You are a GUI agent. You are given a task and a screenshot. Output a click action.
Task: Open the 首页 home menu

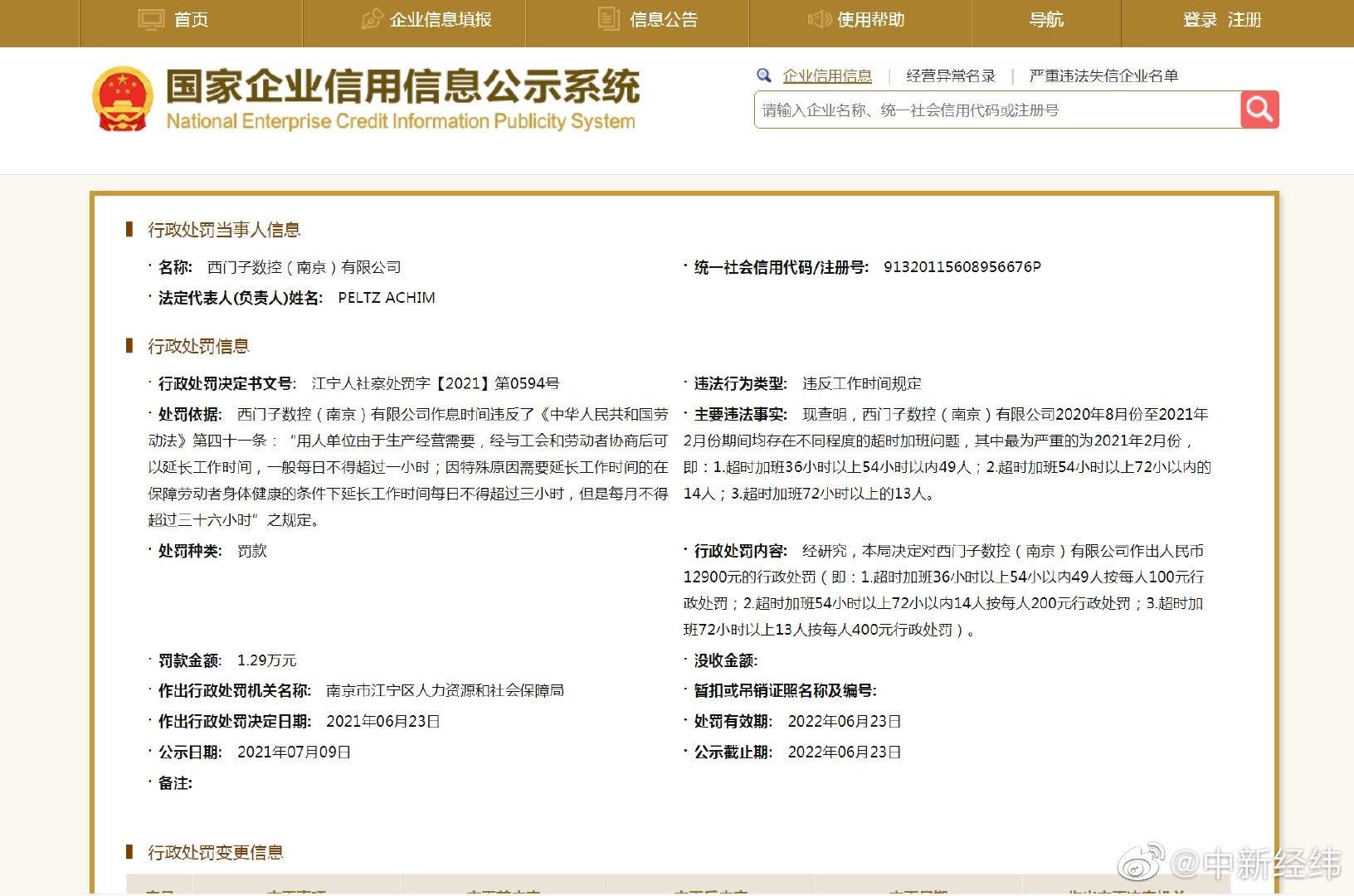point(191,20)
